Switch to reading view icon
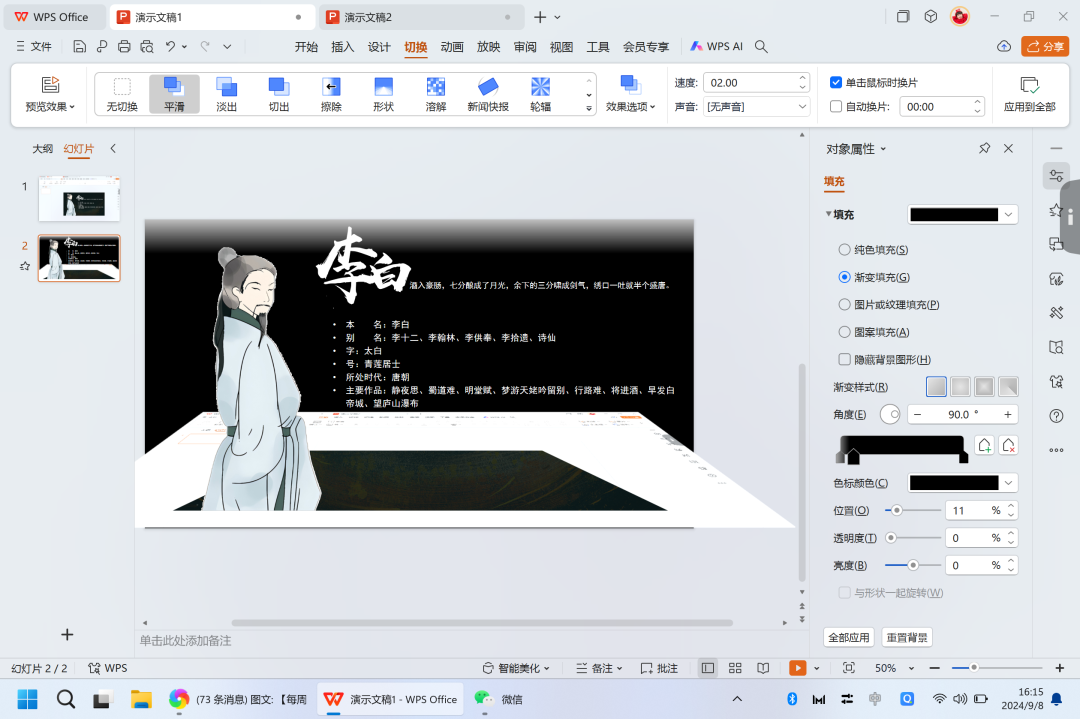This screenshot has width=1080, height=719. tap(763, 668)
